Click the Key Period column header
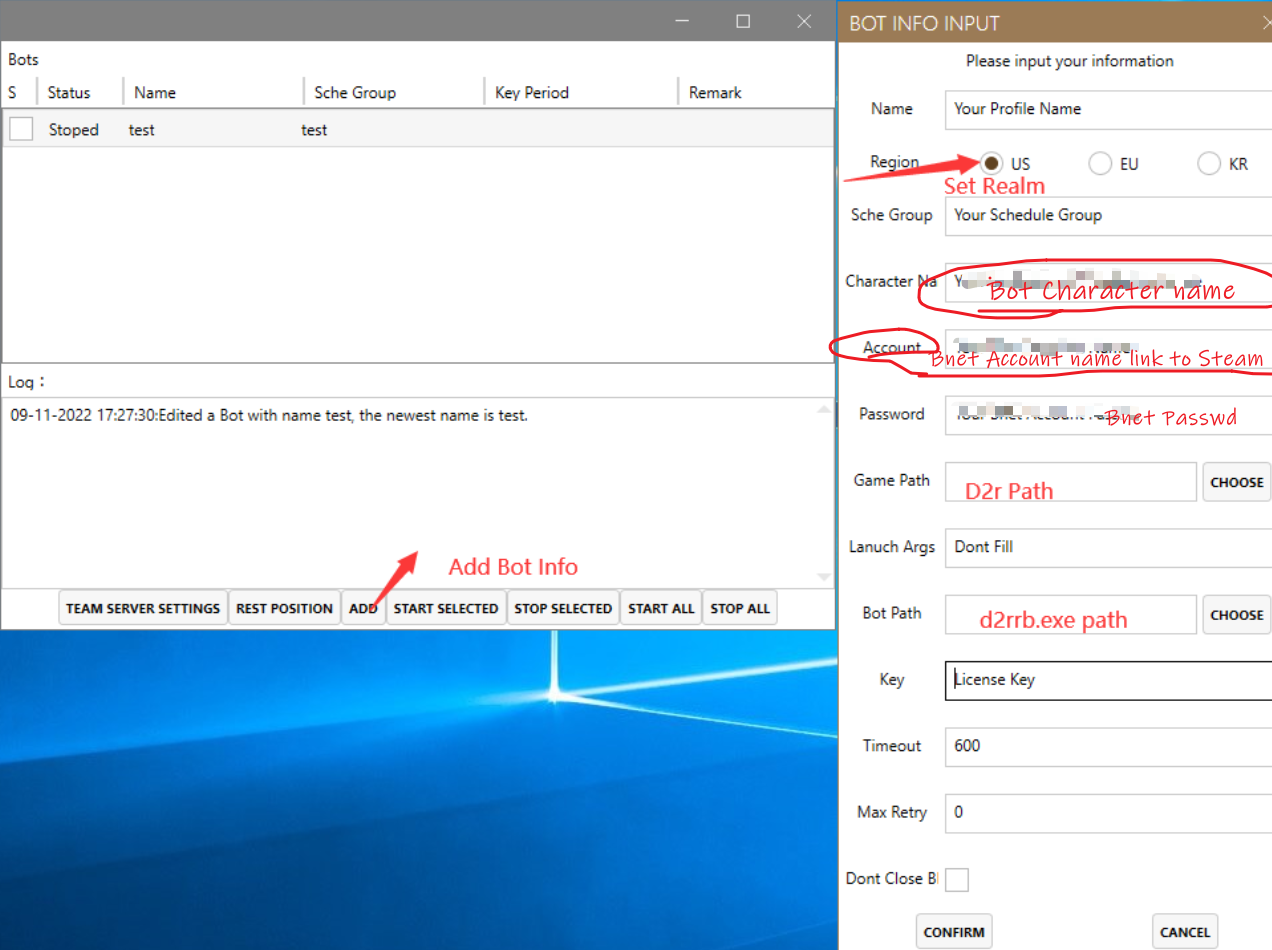Viewport: 1272px width, 950px height. [x=532, y=92]
